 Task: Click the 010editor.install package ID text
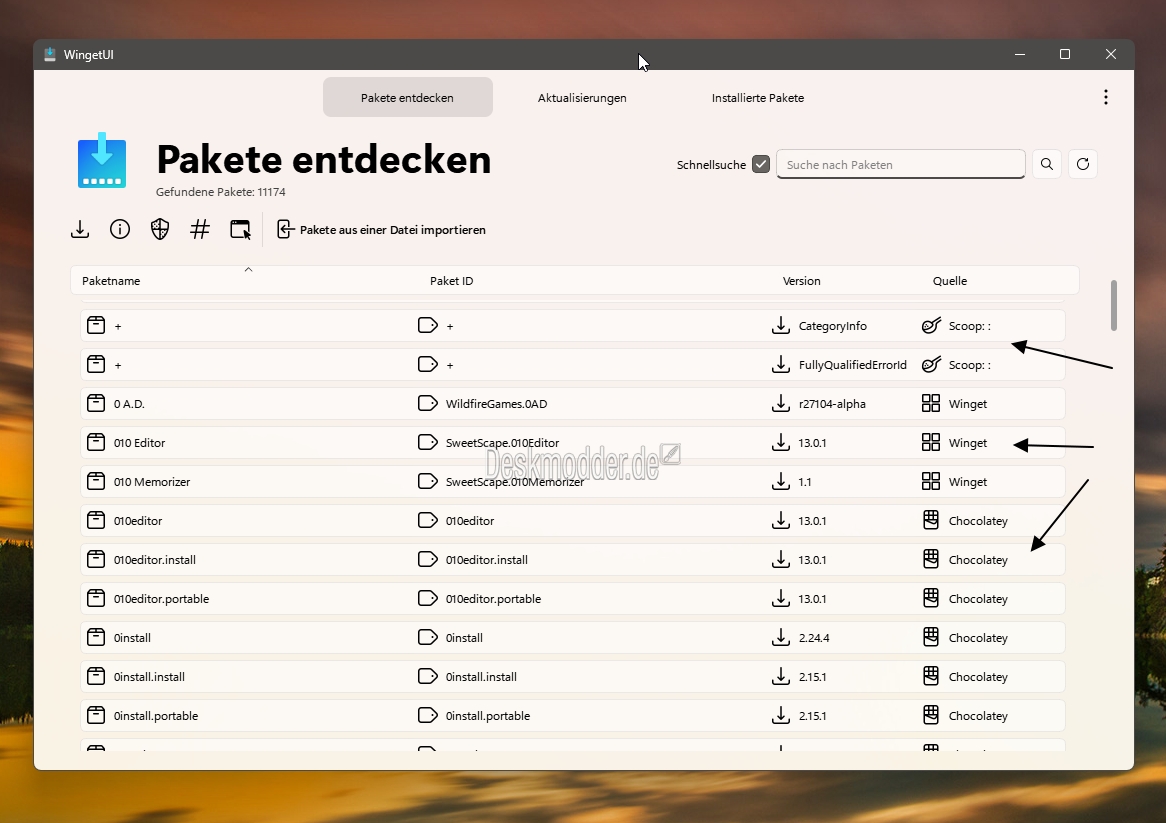point(486,560)
